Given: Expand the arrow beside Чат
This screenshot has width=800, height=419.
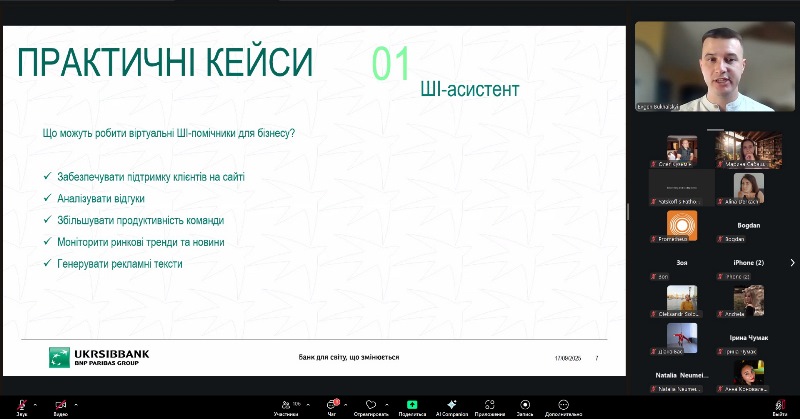Looking at the screenshot, I should [345, 405].
